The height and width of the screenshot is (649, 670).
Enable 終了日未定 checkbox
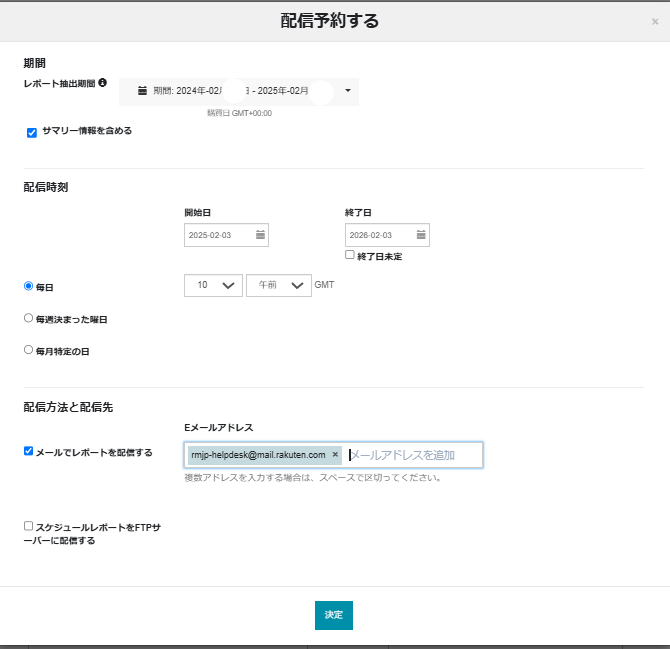(350, 255)
